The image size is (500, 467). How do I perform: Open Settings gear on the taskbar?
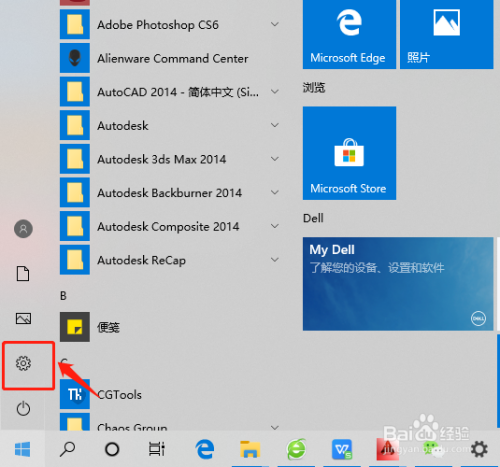tap(479, 449)
